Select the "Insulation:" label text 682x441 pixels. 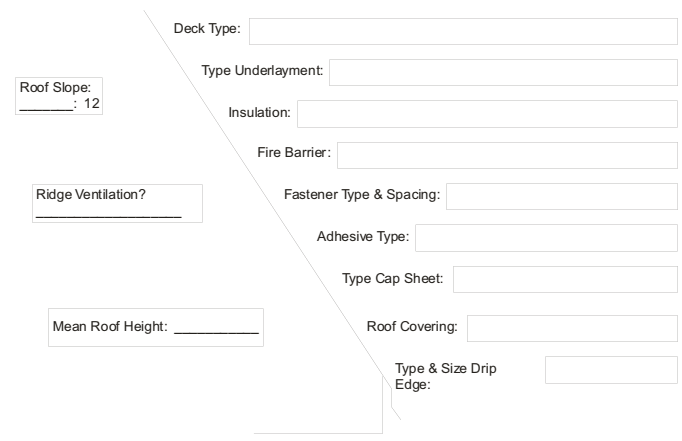(259, 113)
